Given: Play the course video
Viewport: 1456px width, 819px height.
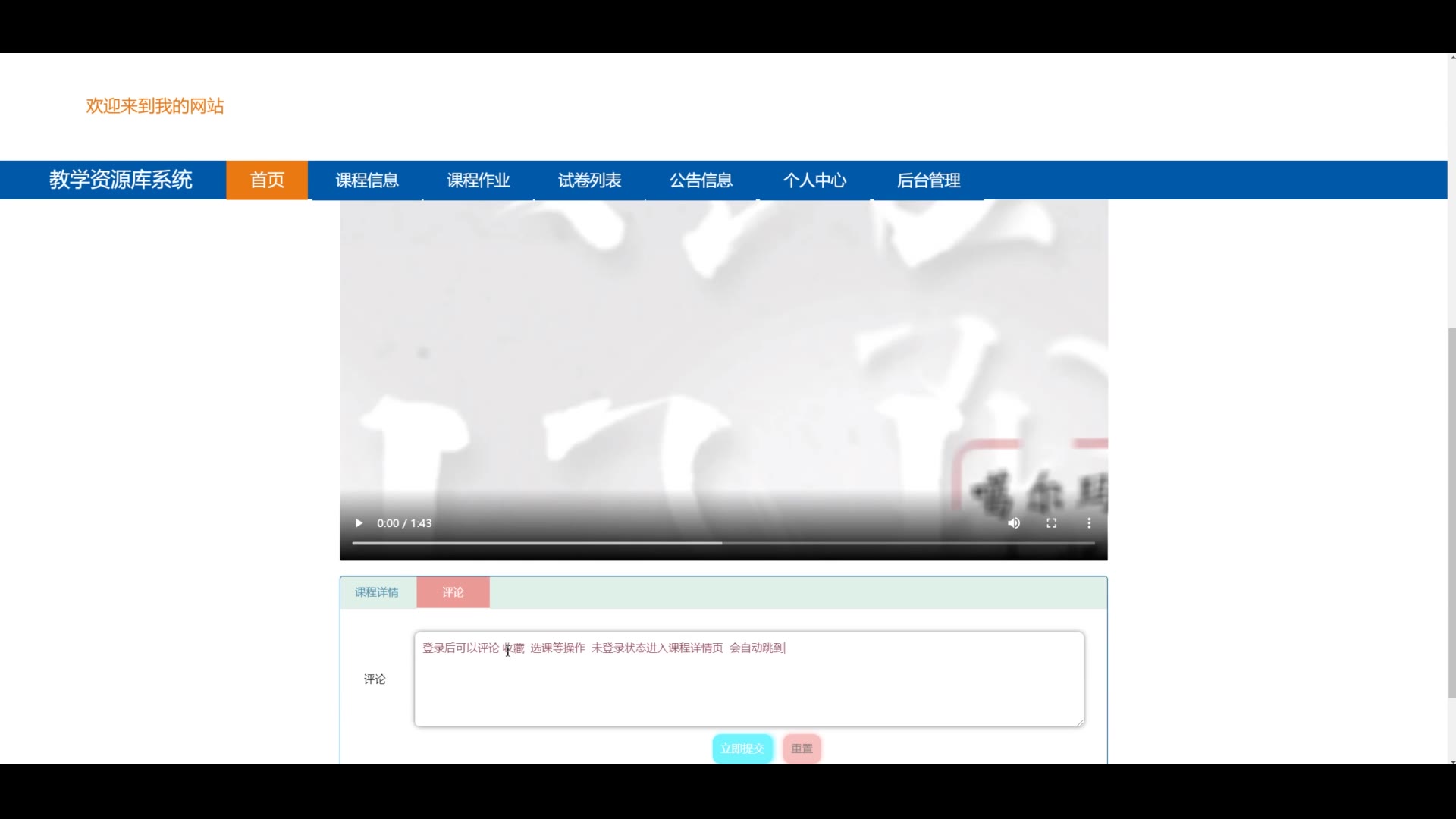Looking at the screenshot, I should (x=359, y=523).
